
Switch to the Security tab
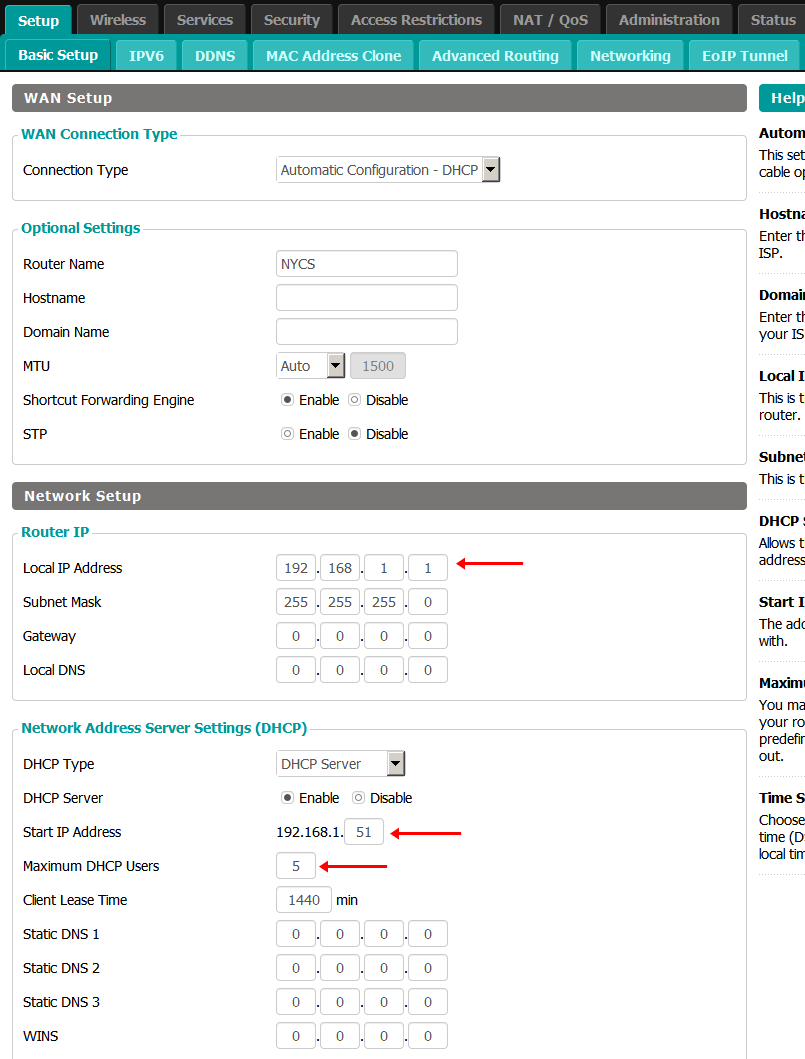pyautogui.click(x=291, y=20)
